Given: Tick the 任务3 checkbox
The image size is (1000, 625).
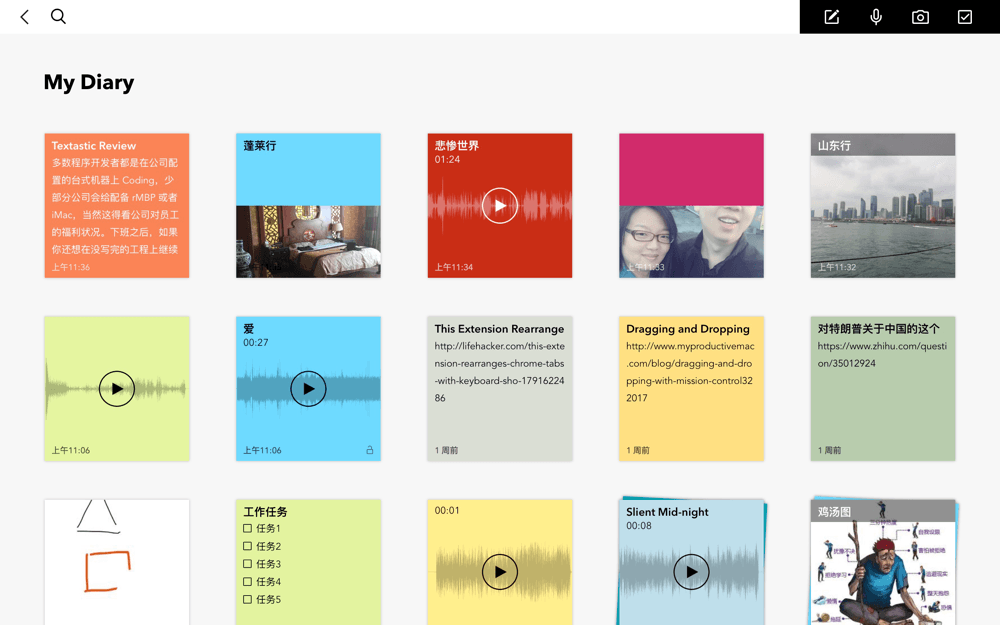Looking at the screenshot, I should (x=248, y=564).
